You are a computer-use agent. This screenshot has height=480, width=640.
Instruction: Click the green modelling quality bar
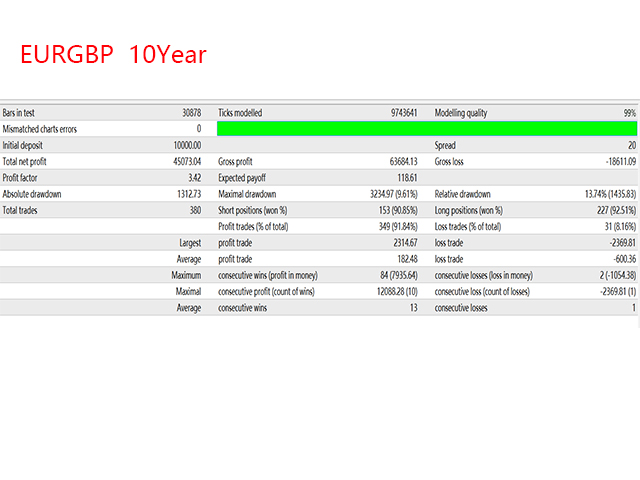tap(426, 129)
